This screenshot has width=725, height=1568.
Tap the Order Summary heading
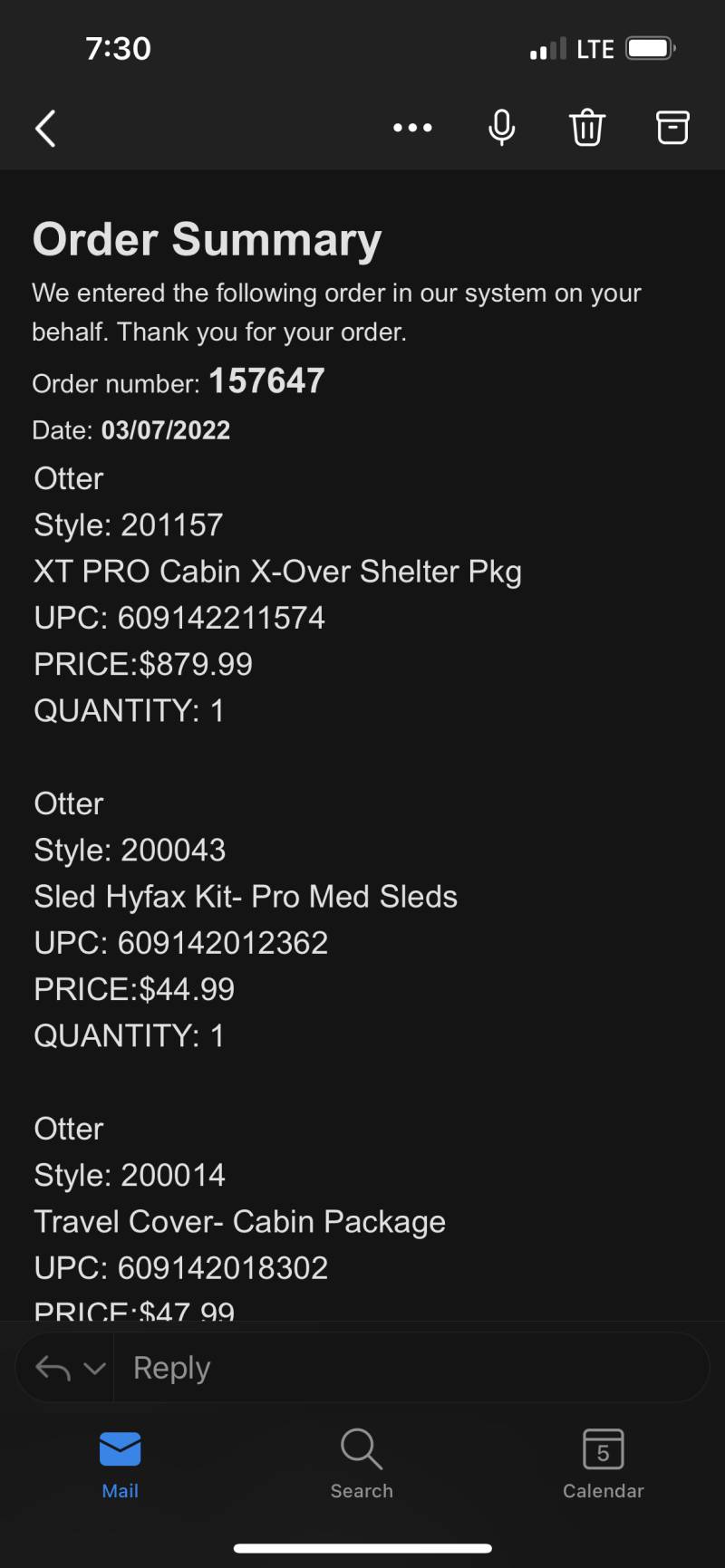coord(208,240)
